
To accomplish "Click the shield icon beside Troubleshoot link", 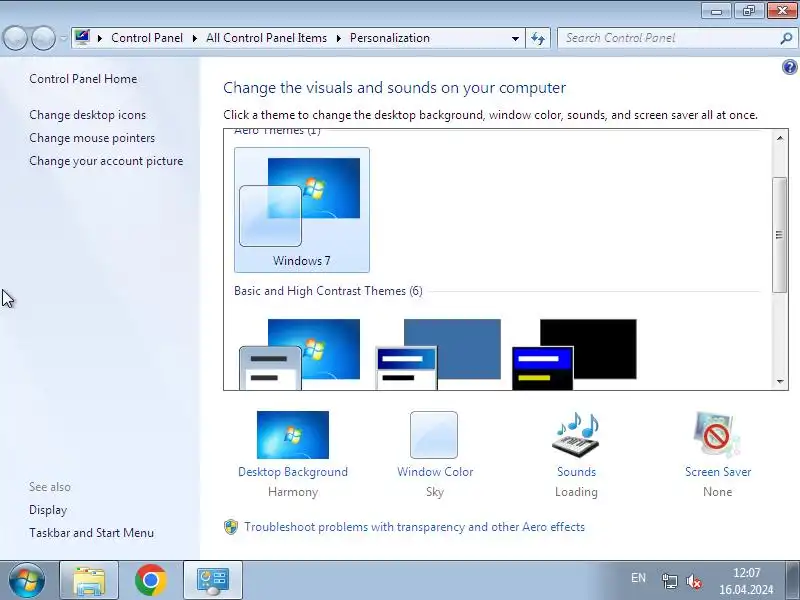I will coord(231,527).
